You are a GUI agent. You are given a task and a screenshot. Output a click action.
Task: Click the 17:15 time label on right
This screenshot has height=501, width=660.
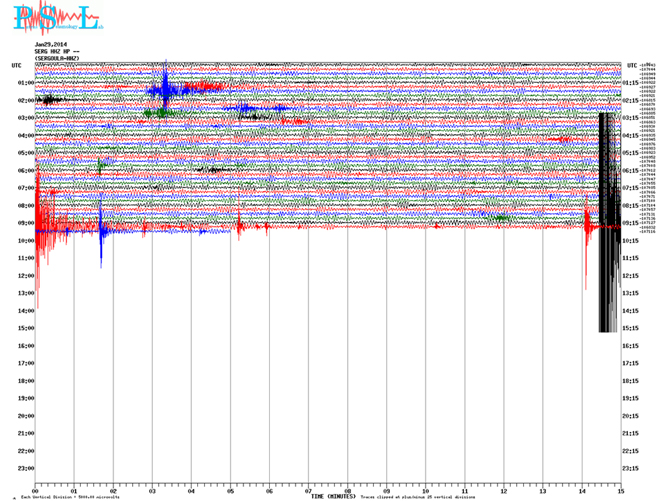[x=631, y=363]
